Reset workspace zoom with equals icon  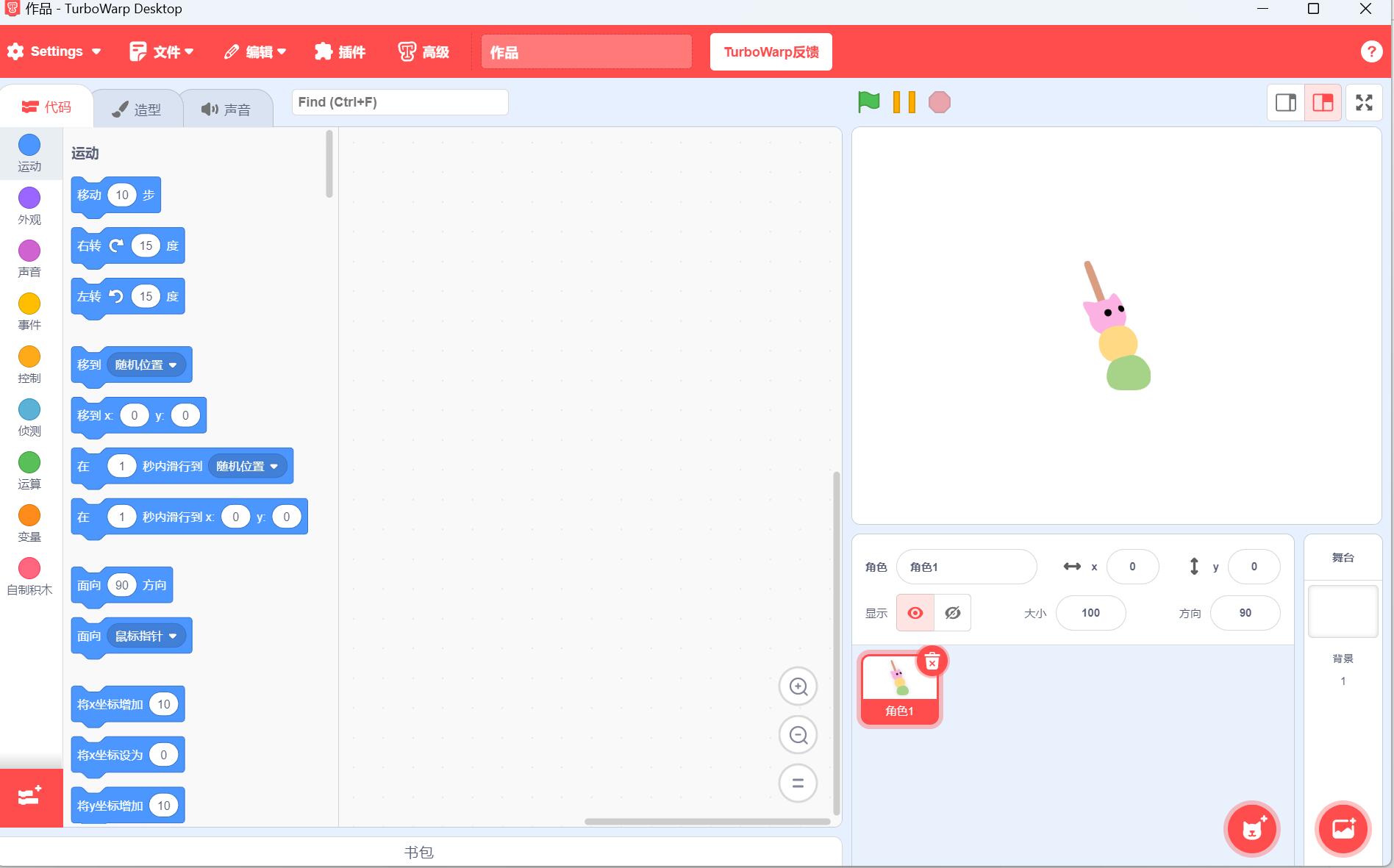(798, 783)
